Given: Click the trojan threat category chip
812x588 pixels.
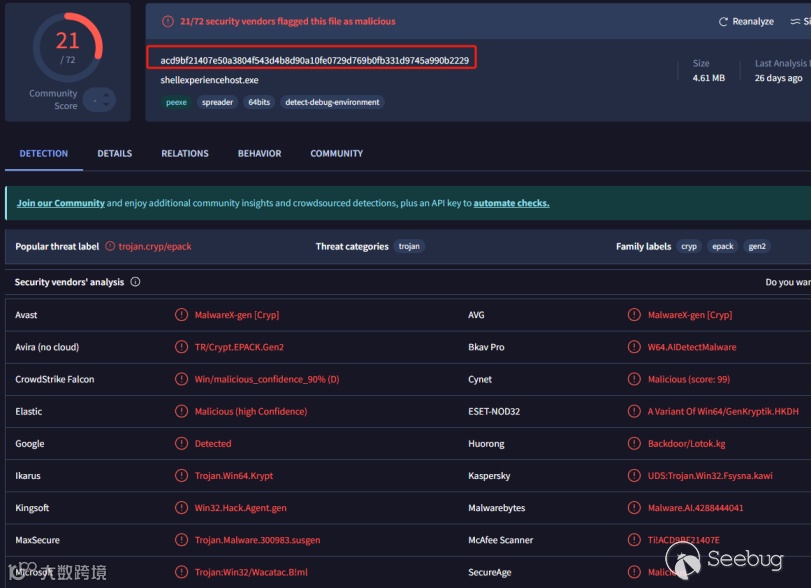Looking at the screenshot, I should [x=409, y=246].
